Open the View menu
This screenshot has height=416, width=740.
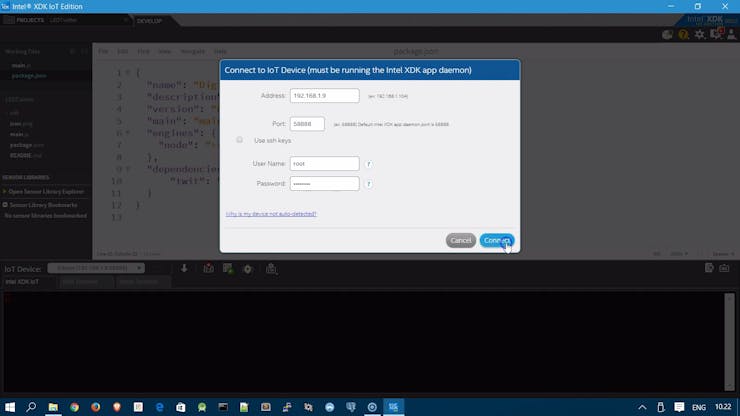pyautogui.click(x=164, y=51)
